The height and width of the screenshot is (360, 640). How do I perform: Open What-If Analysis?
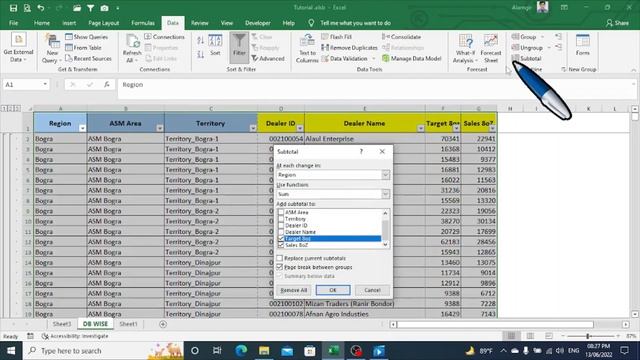[465, 48]
